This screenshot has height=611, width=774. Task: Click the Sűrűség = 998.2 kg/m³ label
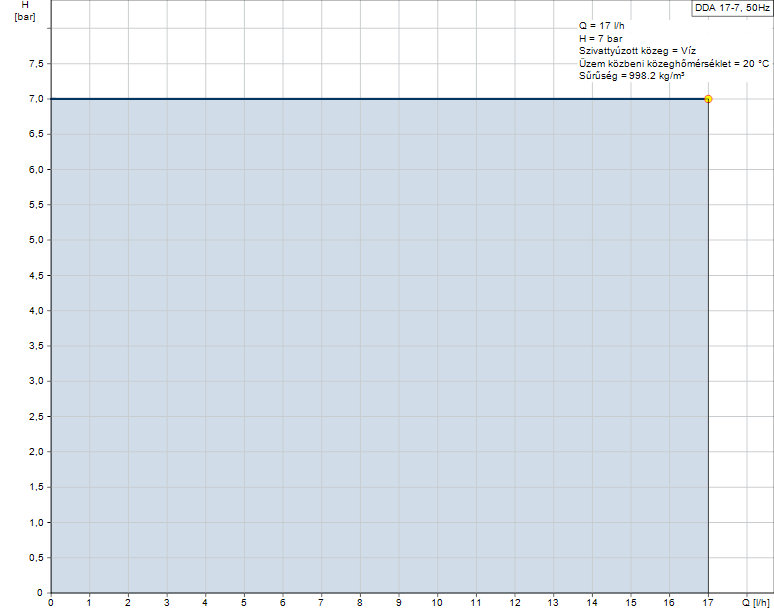631,75
